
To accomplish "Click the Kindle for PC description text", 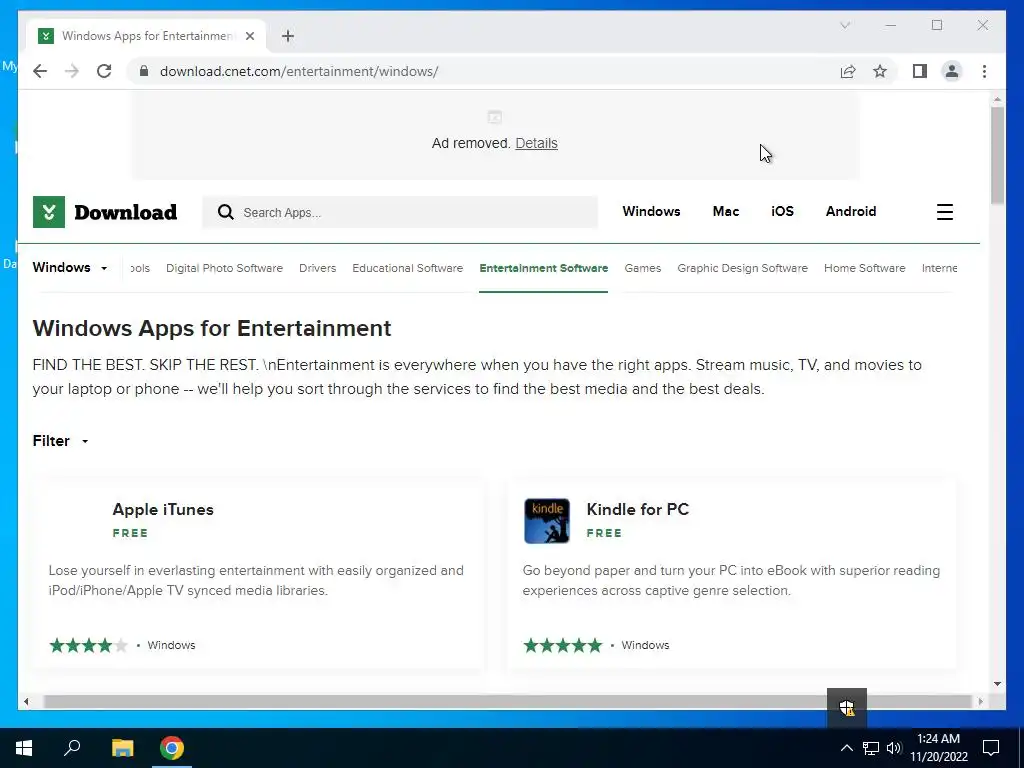I will [x=731, y=580].
